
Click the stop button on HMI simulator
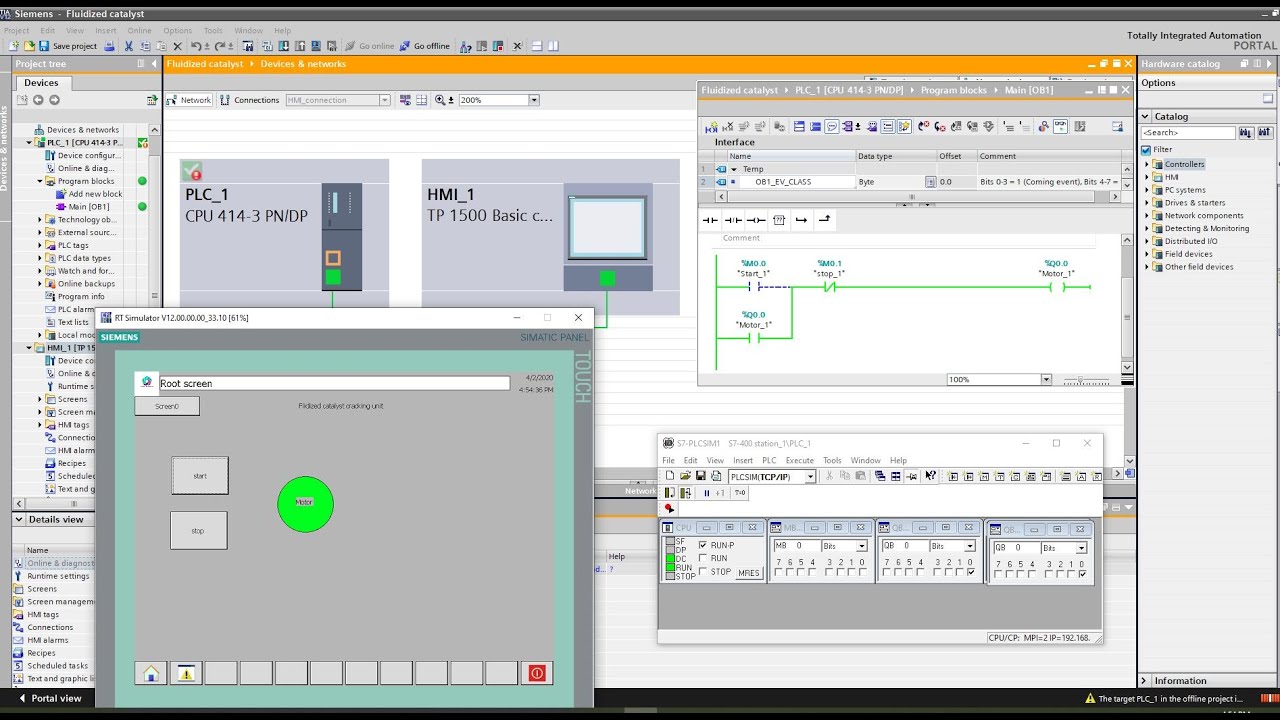tap(198, 530)
